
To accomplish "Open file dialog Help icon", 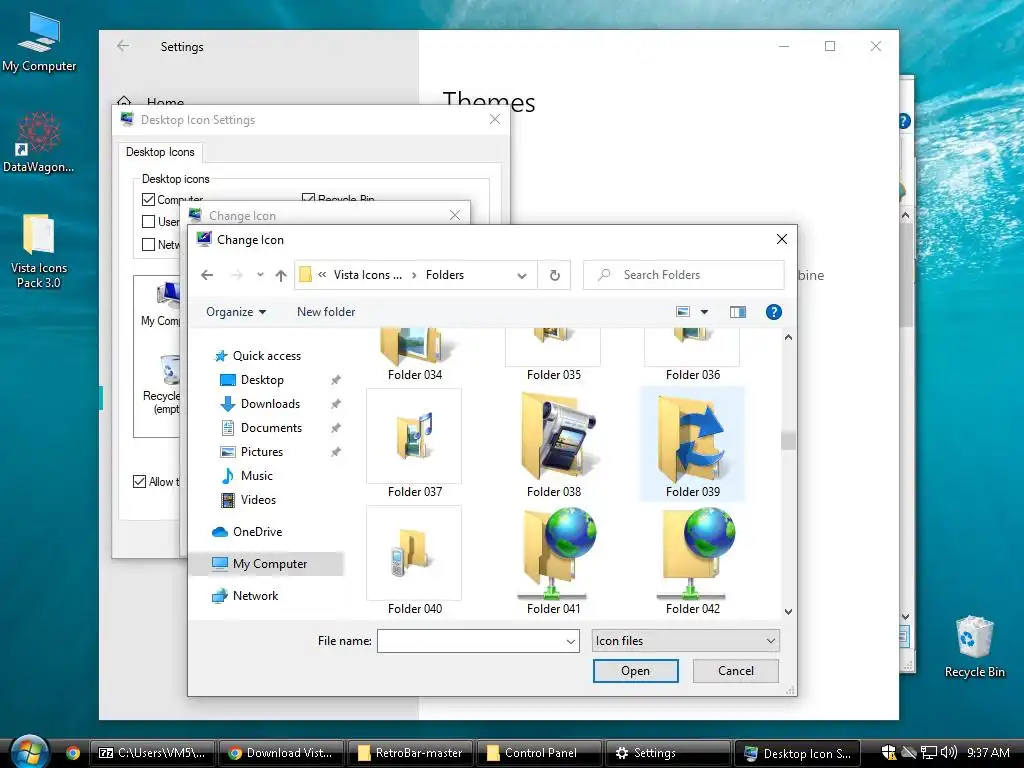I will 773,312.
